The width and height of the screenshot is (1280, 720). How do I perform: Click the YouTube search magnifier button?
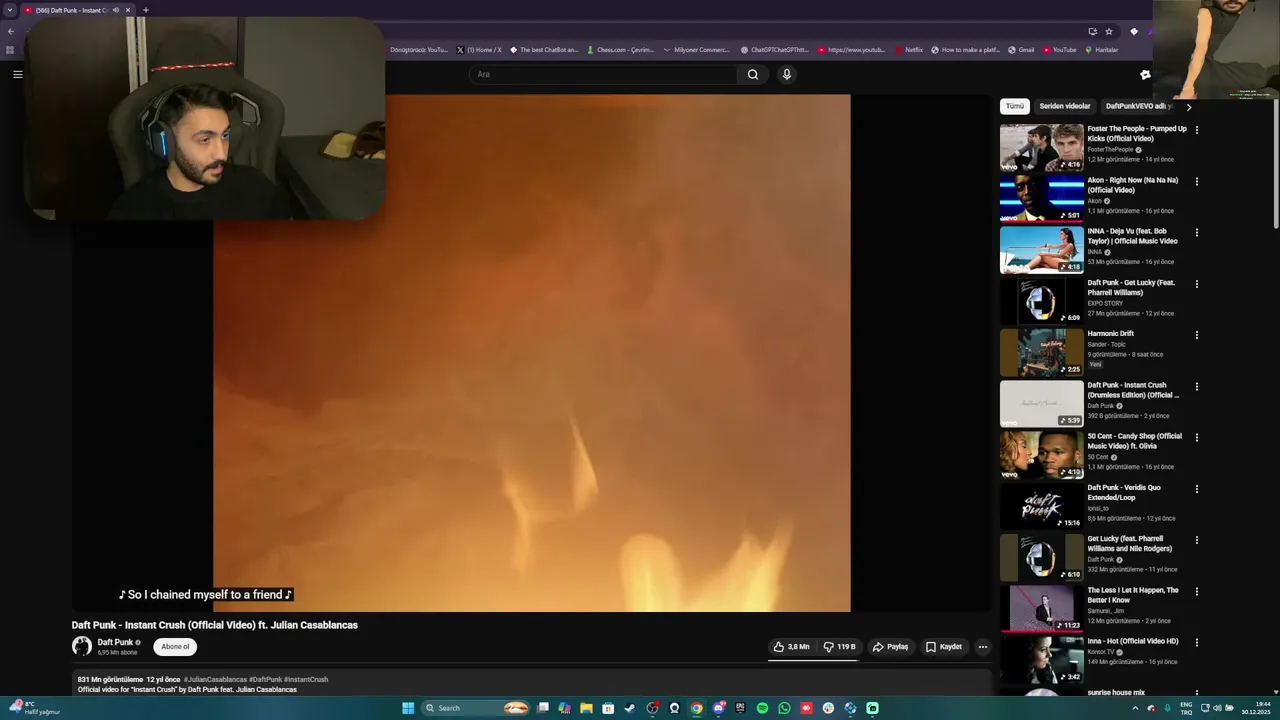(x=753, y=74)
